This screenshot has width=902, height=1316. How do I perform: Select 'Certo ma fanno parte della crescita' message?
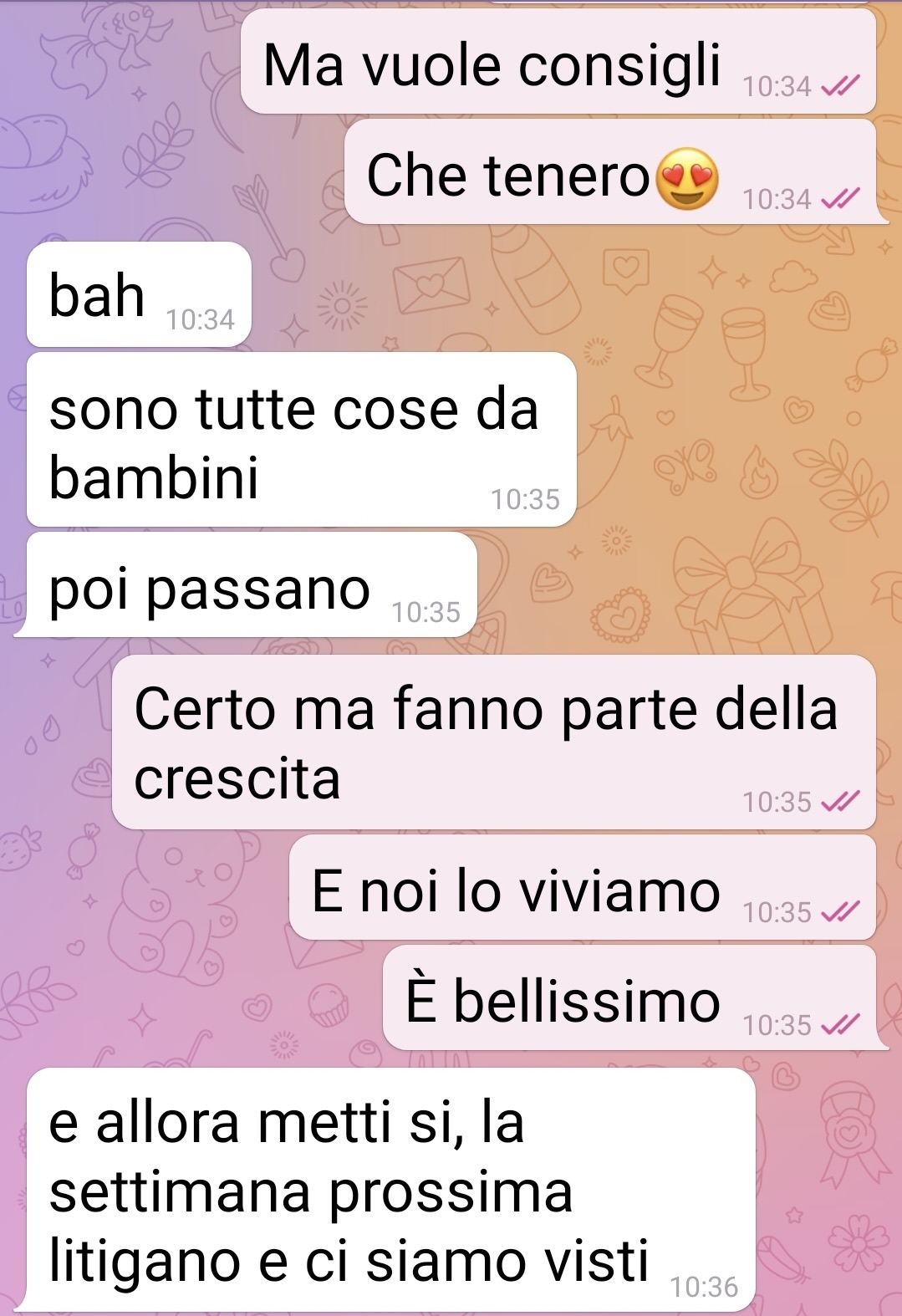pos(494,742)
